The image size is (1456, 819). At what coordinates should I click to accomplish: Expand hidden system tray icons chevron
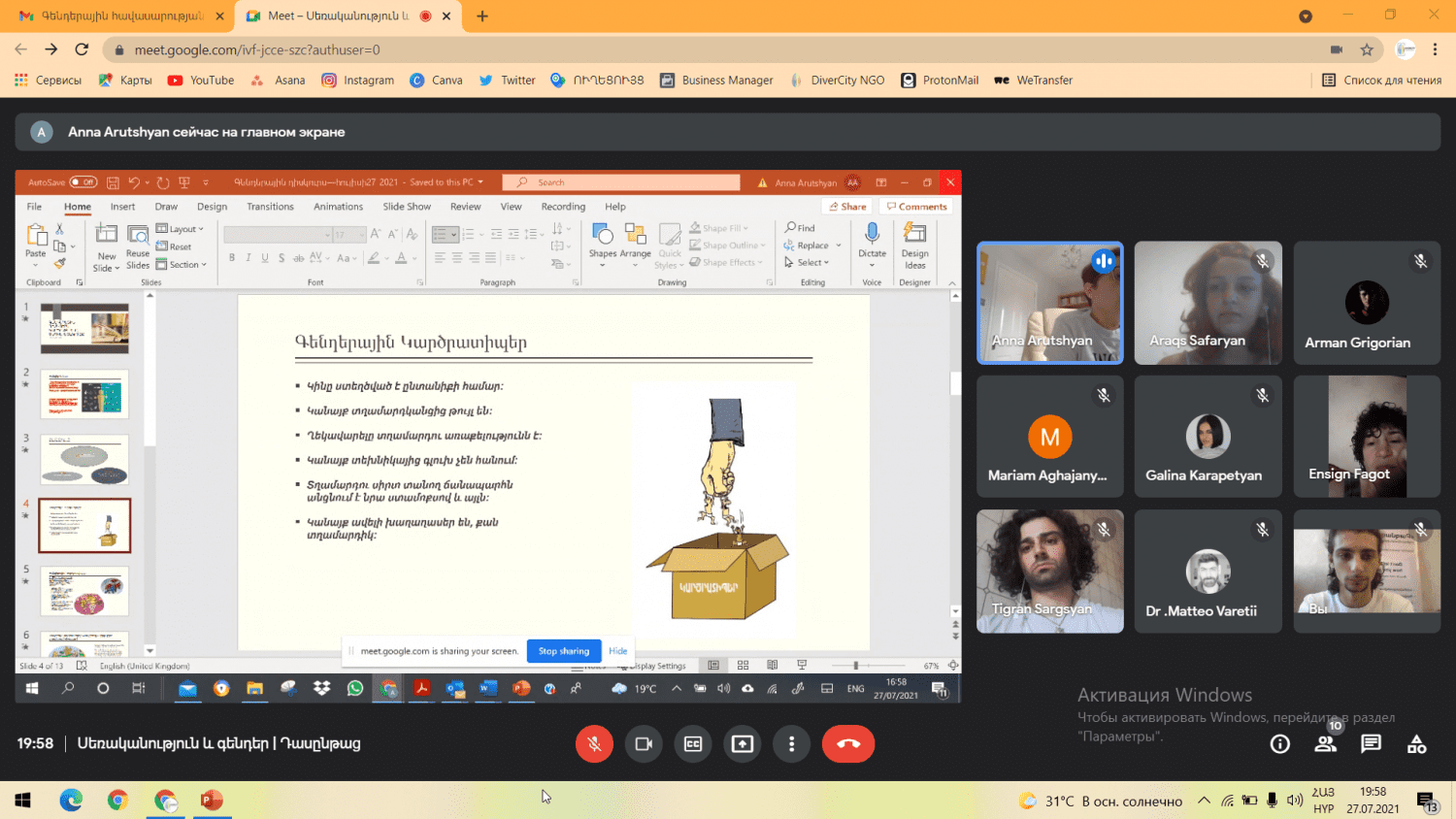1204,801
